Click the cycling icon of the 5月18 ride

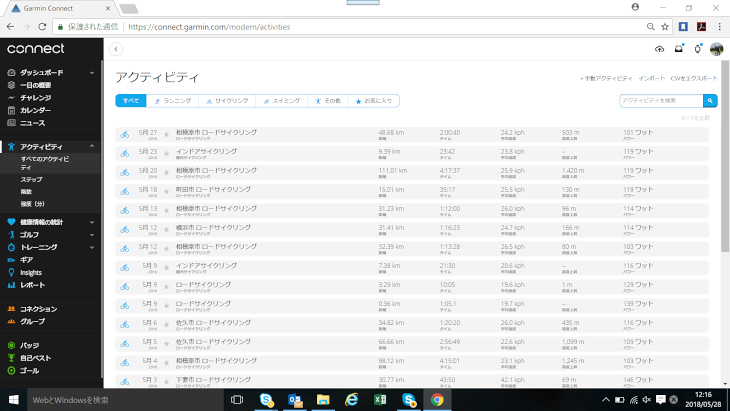point(125,192)
